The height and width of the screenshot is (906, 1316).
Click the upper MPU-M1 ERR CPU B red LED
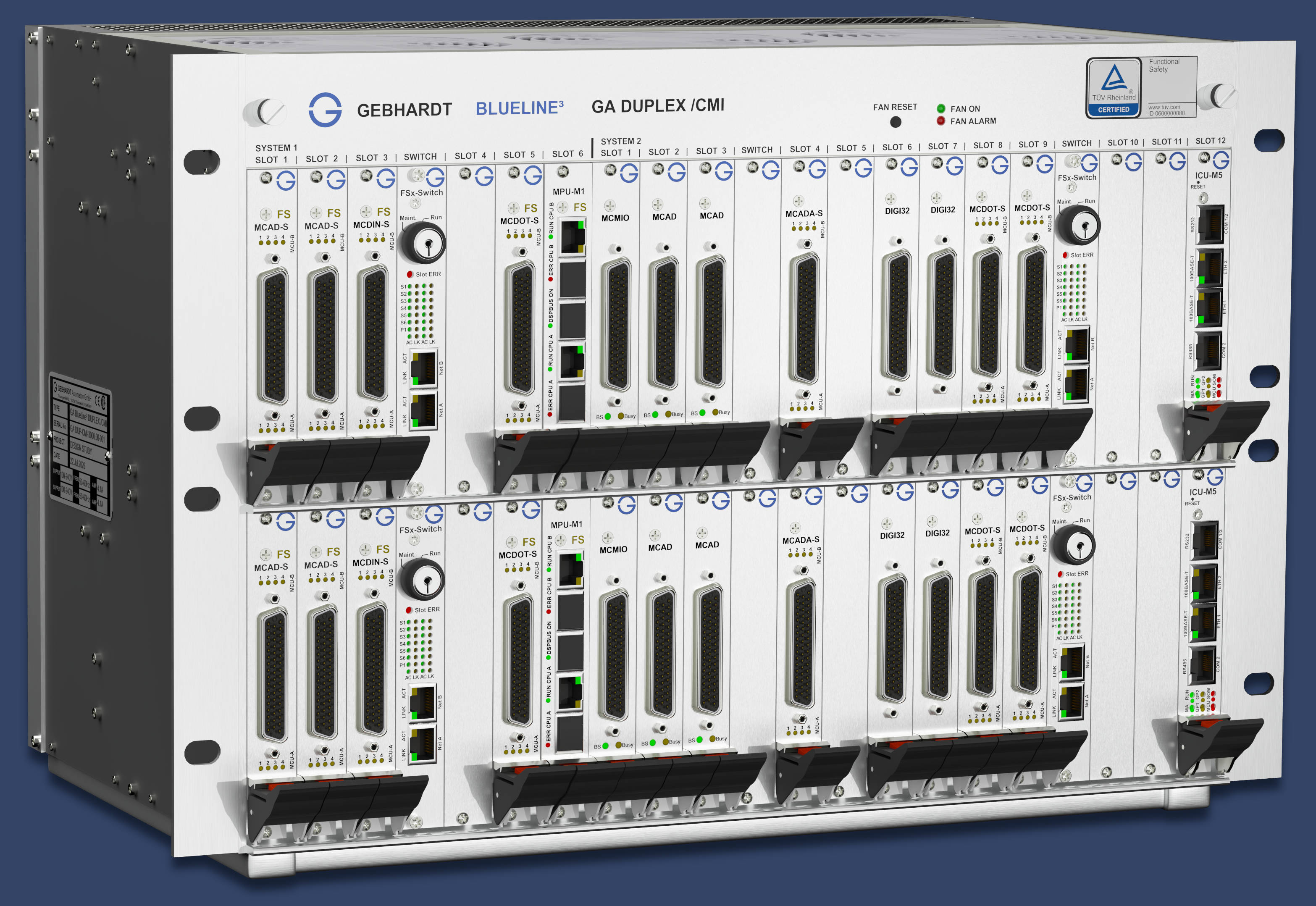point(550,279)
